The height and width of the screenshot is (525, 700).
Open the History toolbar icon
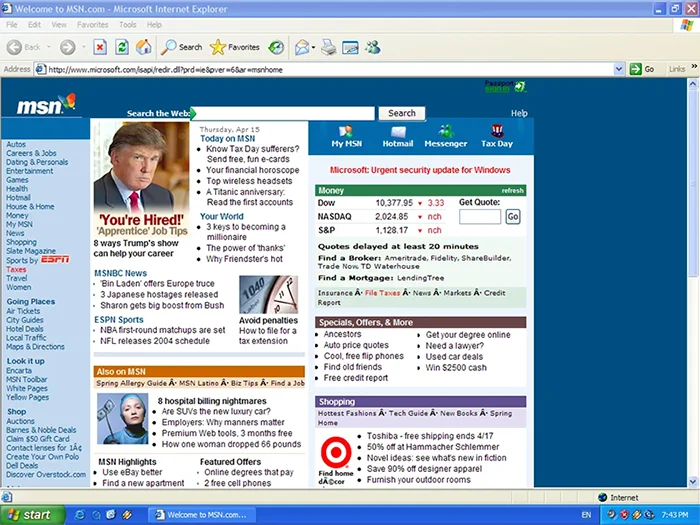pyautogui.click(x=276, y=47)
